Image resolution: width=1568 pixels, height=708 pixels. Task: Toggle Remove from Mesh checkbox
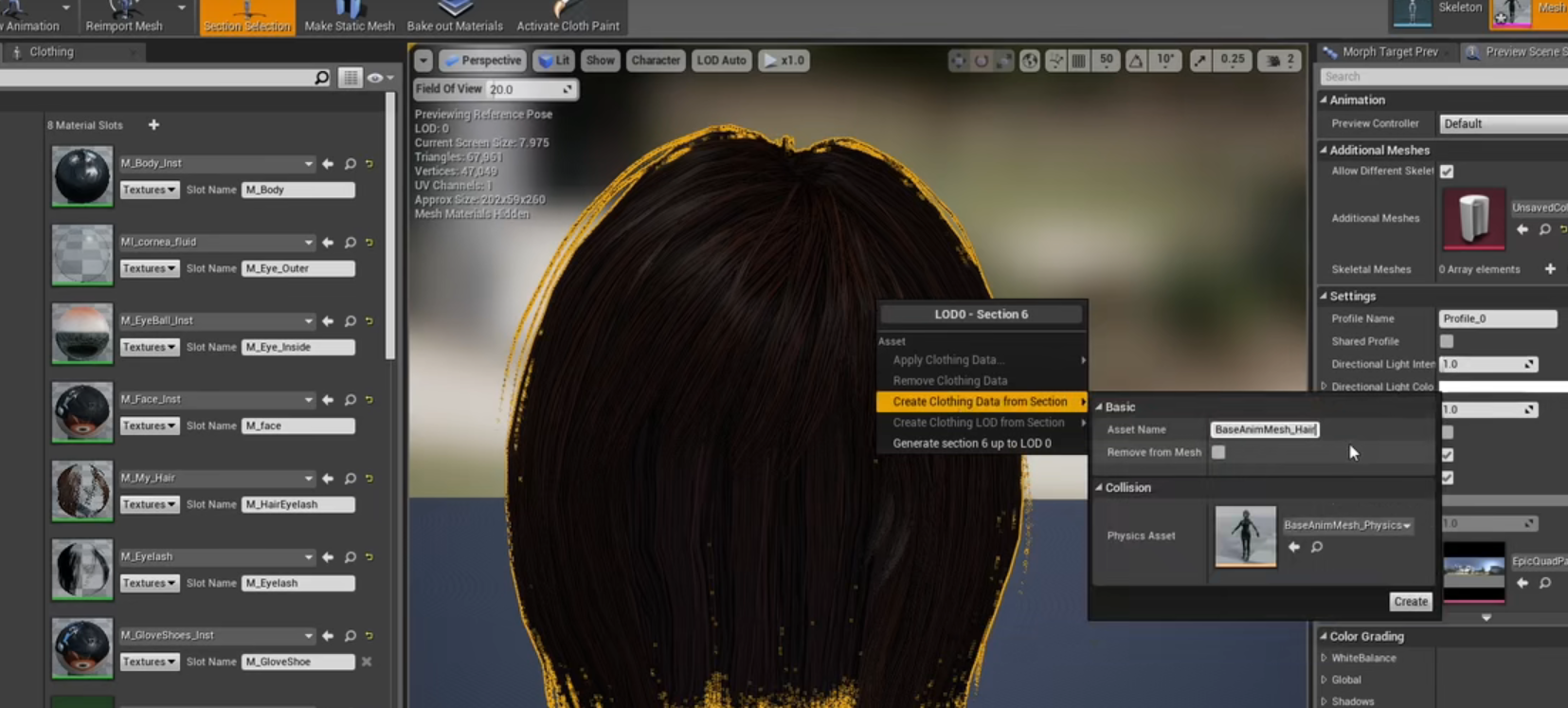click(x=1218, y=452)
